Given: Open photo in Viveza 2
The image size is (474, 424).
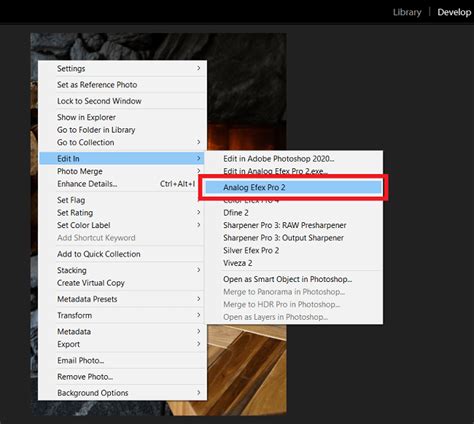Looking at the screenshot, I should click(x=294, y=263).
